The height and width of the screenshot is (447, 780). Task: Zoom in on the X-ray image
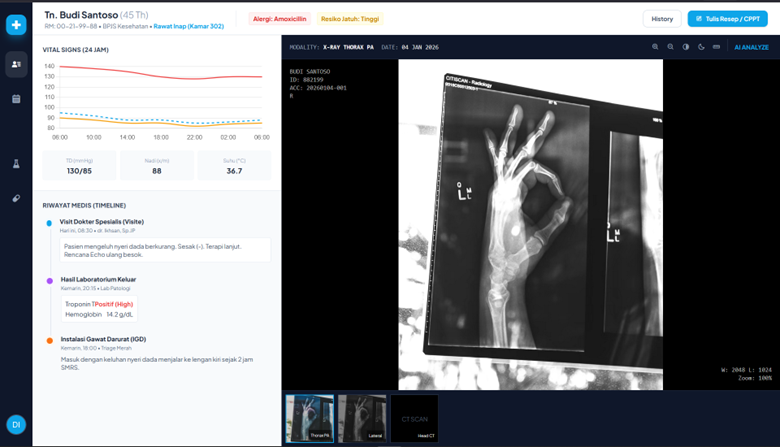tap(655, 47)
